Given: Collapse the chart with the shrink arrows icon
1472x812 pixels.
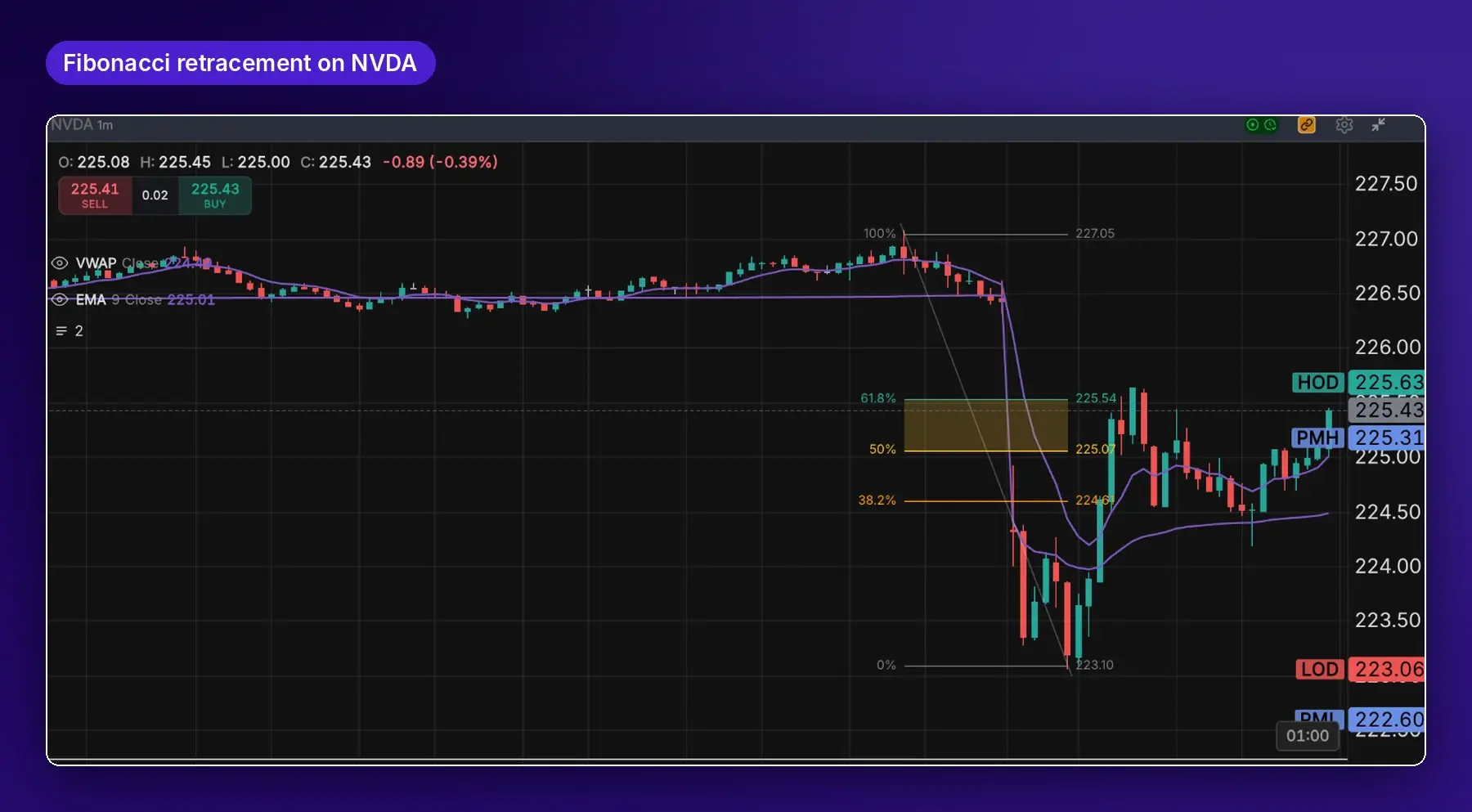Looking at the screenshot, I should 1379,124.
